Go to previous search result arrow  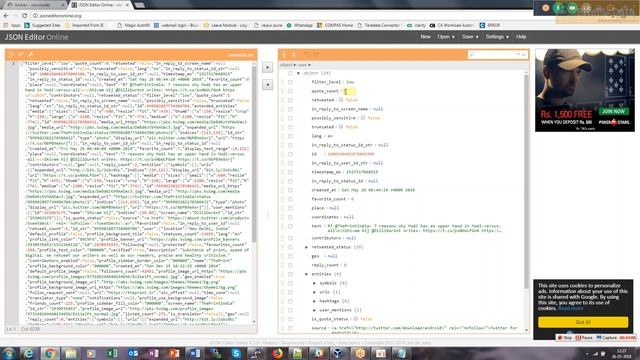pos(524,54)
